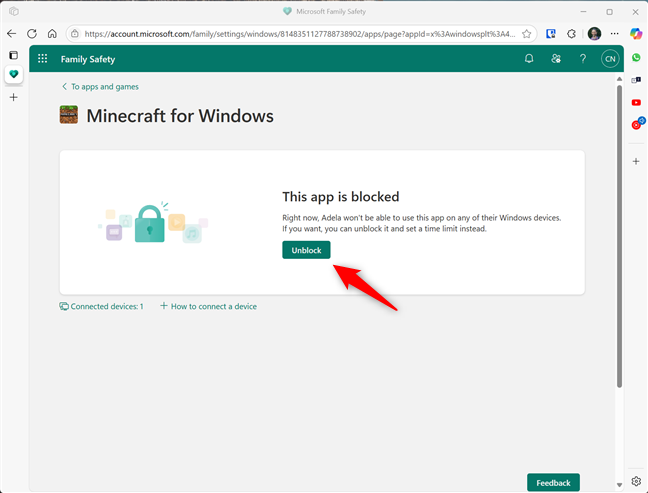Go back to apps and games

[x=100, y=87]
